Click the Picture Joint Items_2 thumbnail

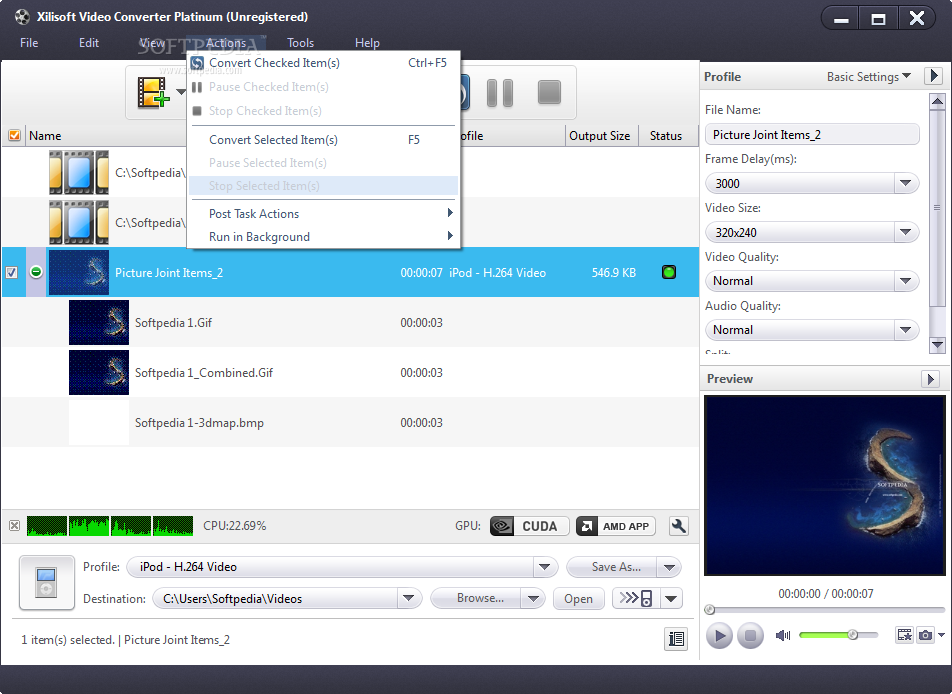click(79, 273)
